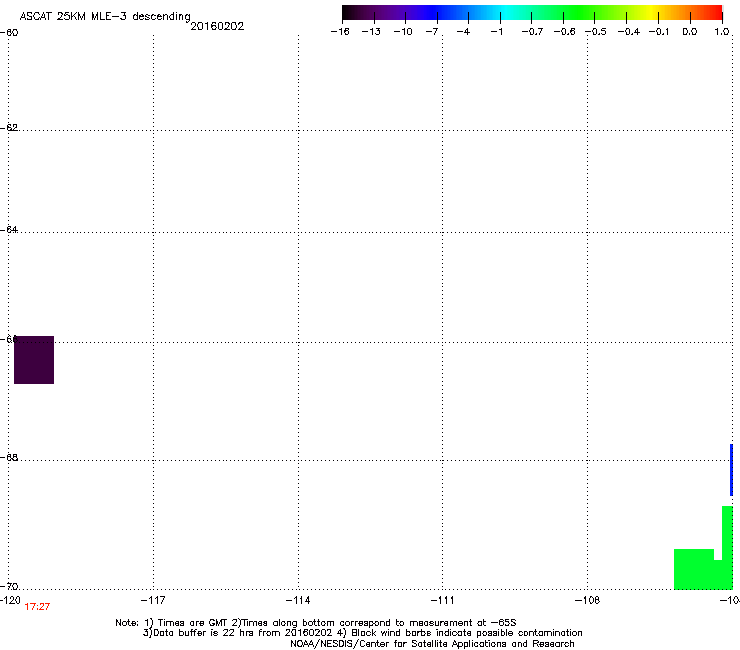Click the 1.0 label on the color scale
740x650 pixels.
click(x=722, y=32)
